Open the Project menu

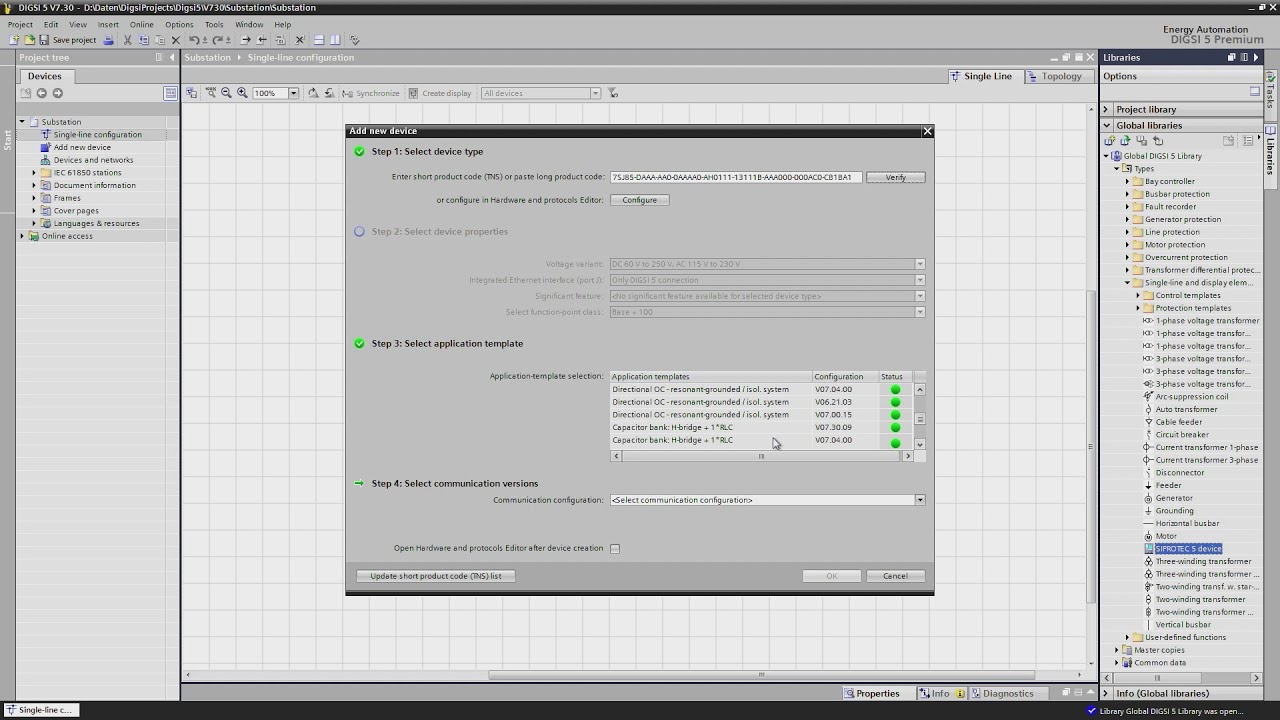20,25
